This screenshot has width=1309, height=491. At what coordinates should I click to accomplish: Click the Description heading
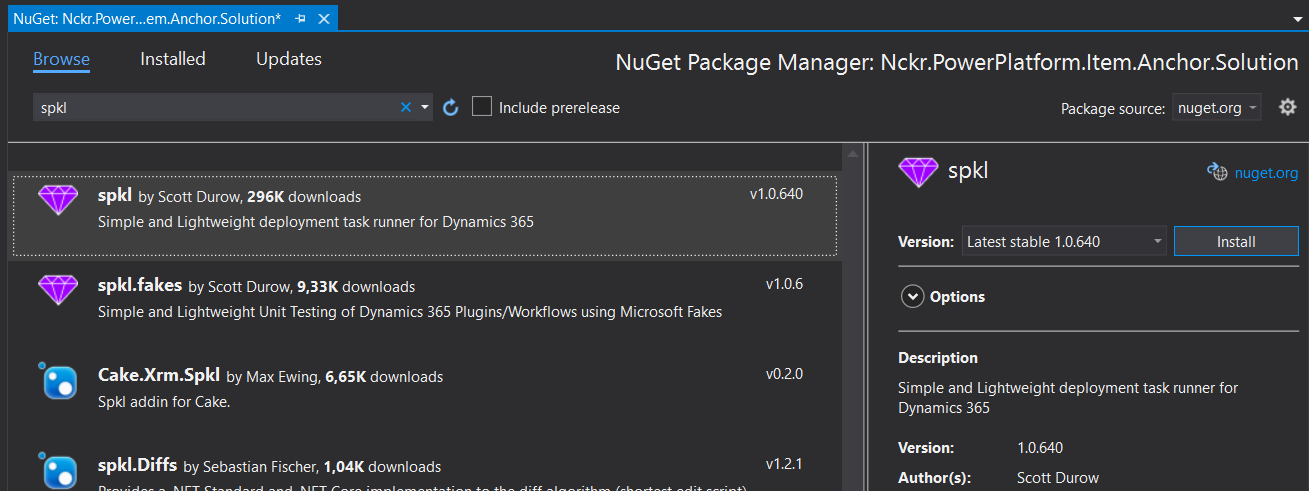[x=938, y=358]
